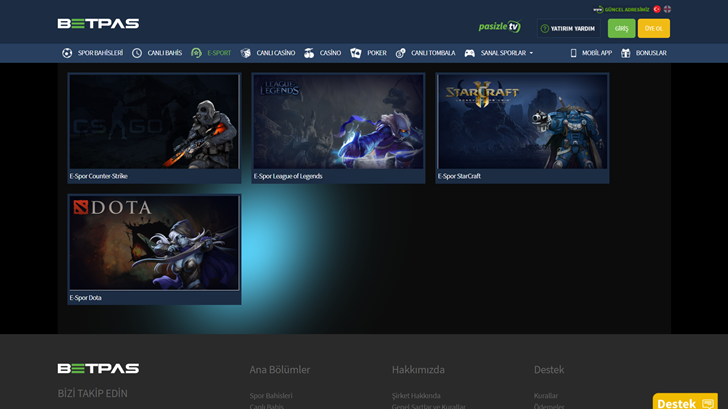Click the yellow Üye Ol button
The height and width of the screenshot is (409, 728).
[x=654, y=28]
